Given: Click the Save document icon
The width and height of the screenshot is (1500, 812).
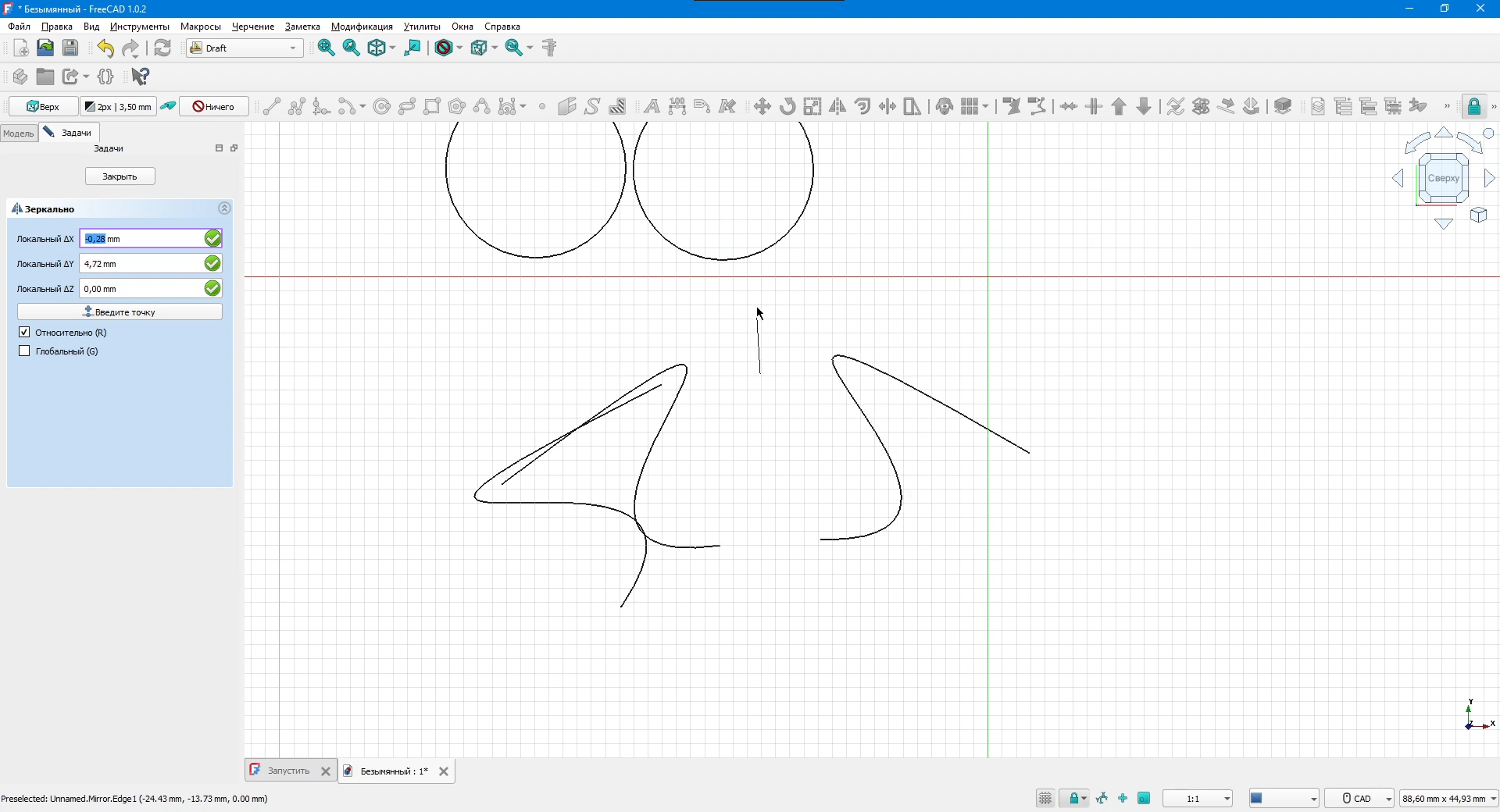Looking at the screenshot, I should coord(70,48).
